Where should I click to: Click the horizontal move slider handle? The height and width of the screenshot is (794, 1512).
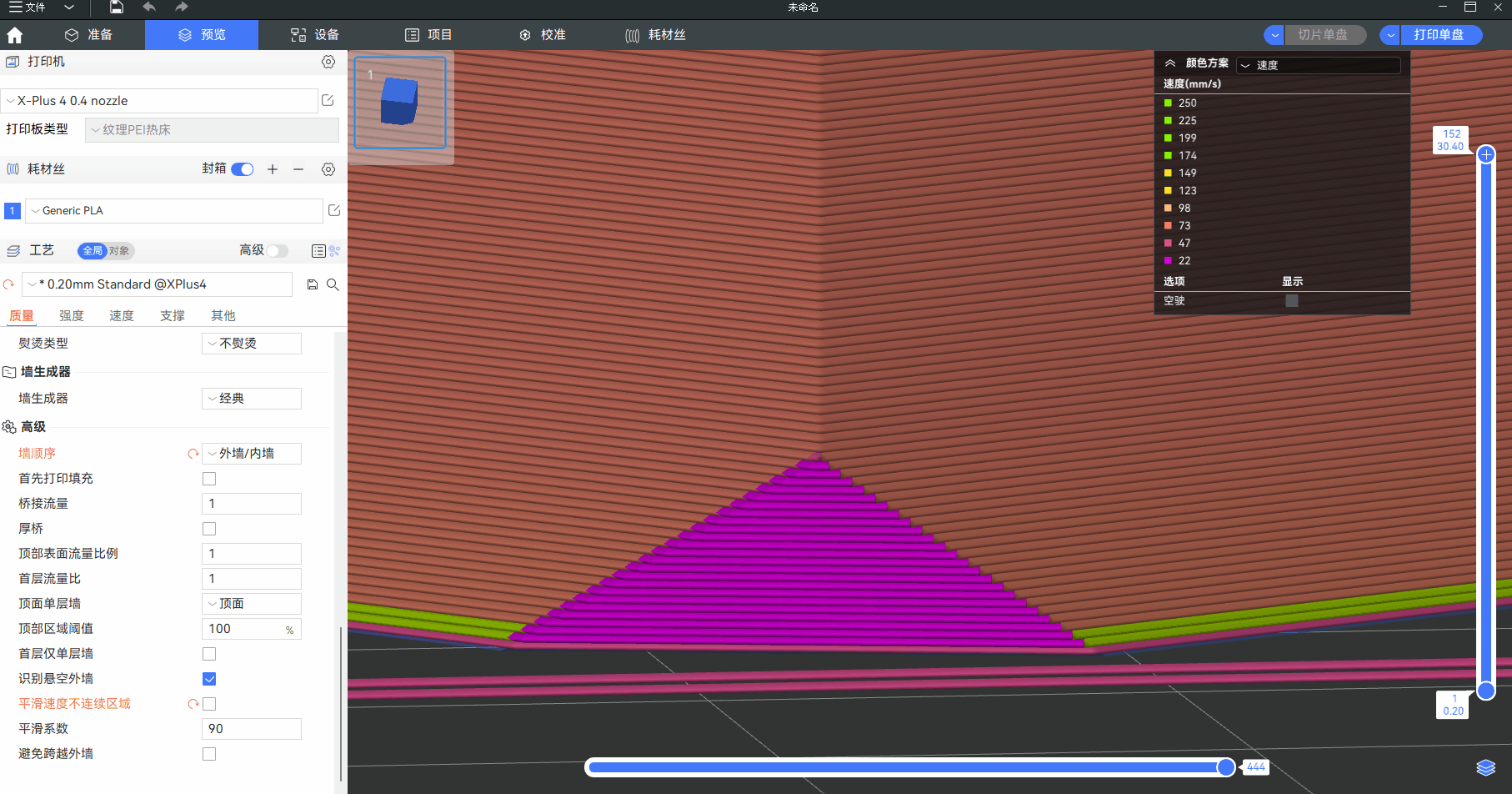coord(1225,767)
